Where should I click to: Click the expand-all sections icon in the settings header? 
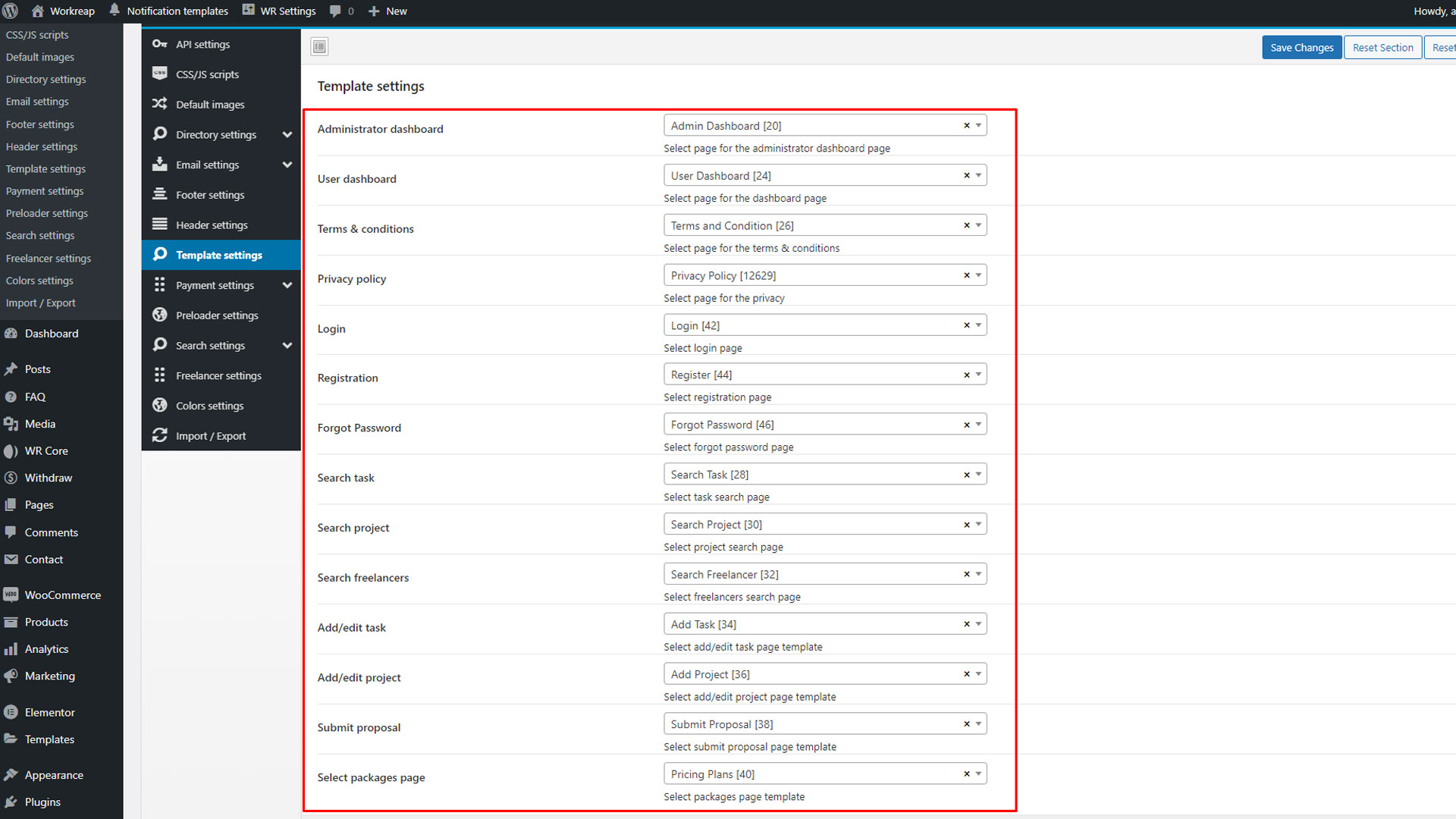[x=319, y=47]
